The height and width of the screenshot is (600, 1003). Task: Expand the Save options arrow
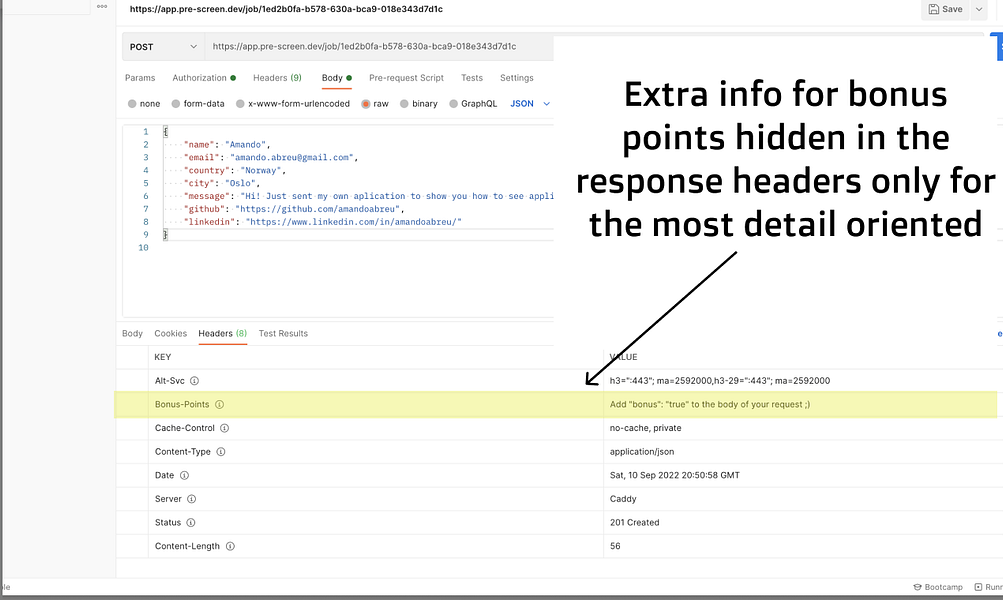pos(979,9)
